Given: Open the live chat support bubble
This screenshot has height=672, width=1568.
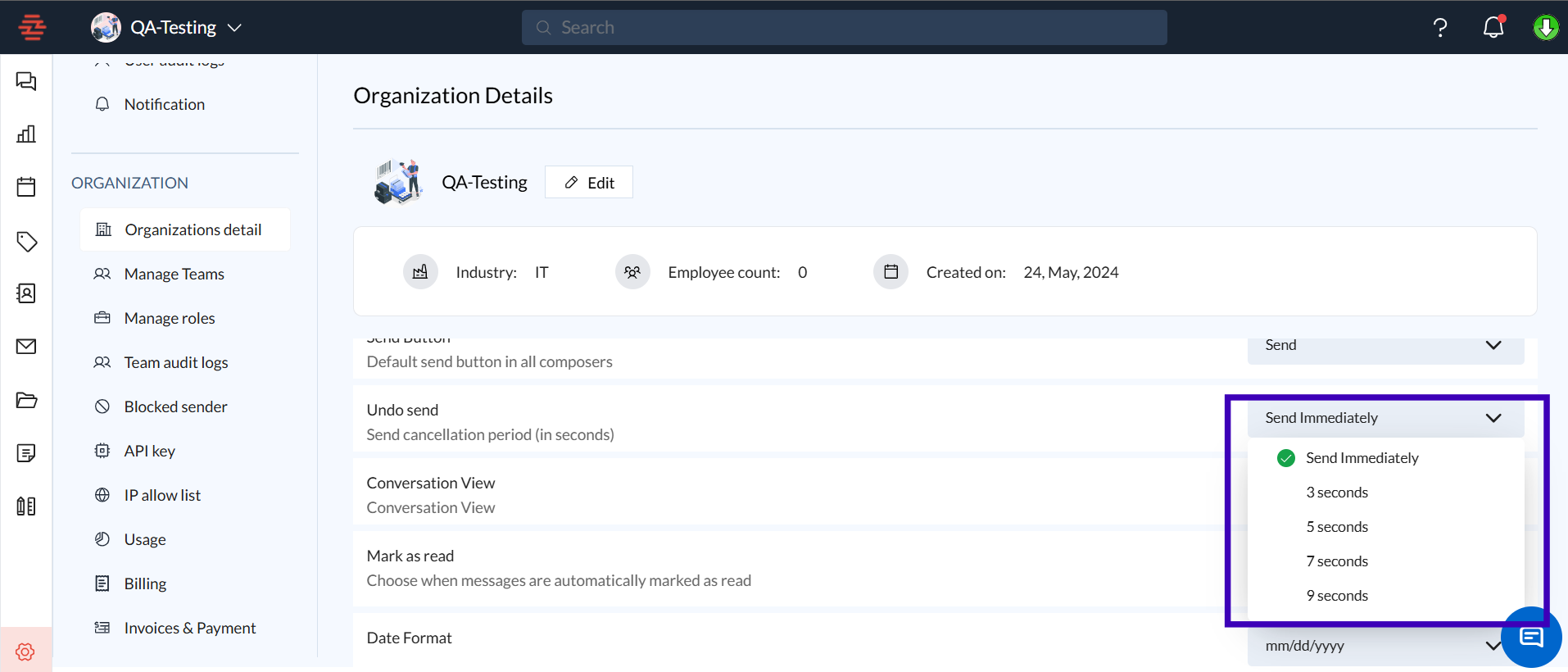Looking at the screenshot, I should click(x=1530, y=637).
